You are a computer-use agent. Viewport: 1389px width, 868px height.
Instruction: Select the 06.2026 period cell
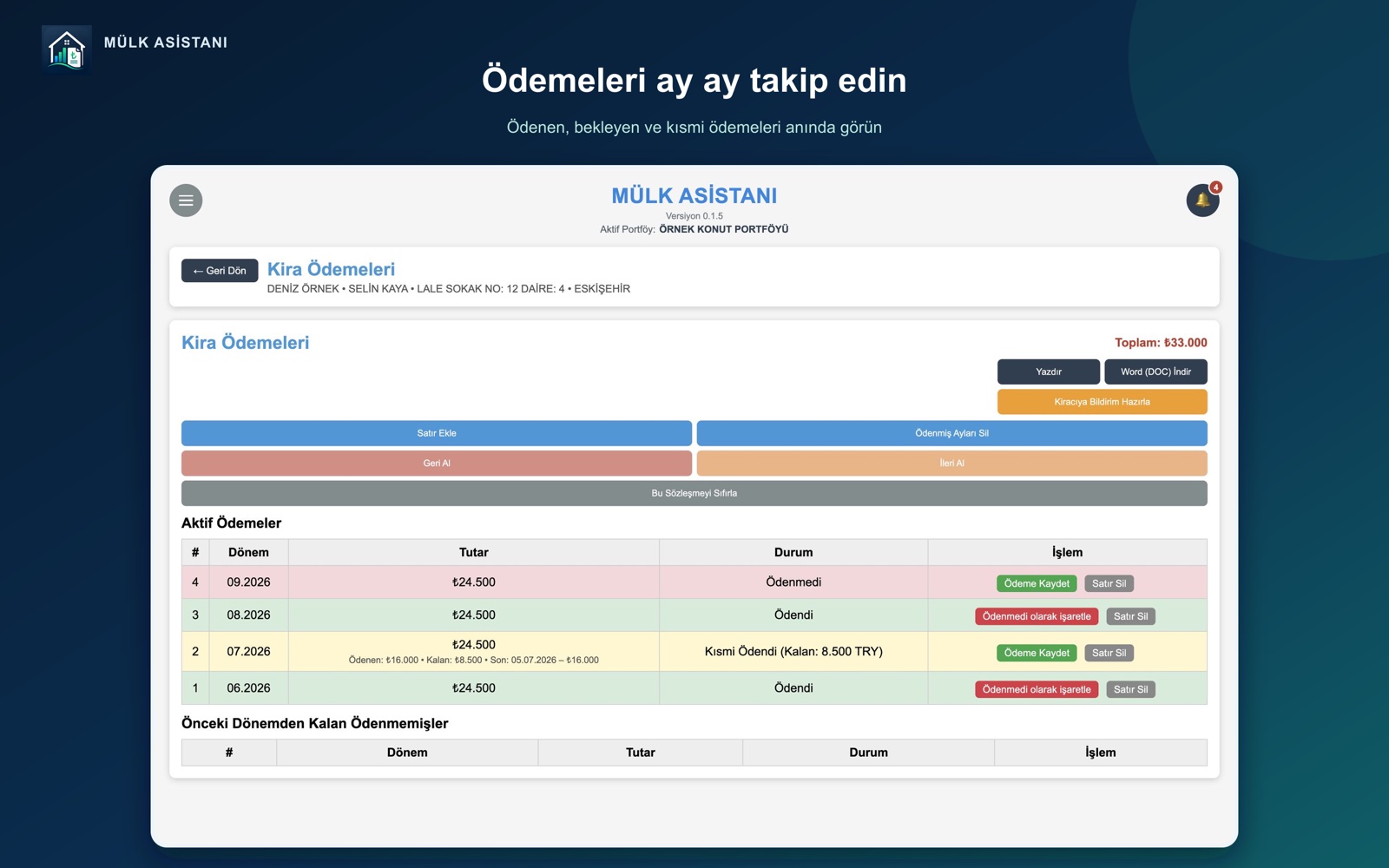coord(248,687)
